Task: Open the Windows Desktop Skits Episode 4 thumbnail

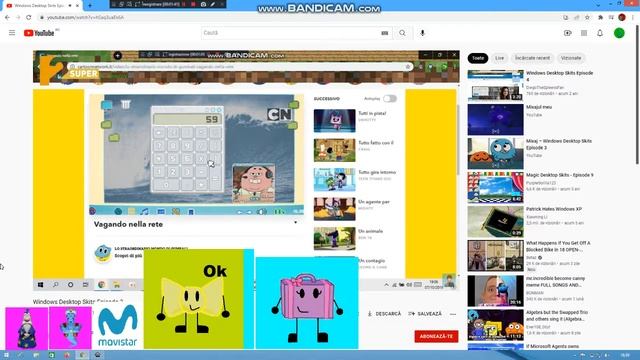Action: (x=496, y=85)
